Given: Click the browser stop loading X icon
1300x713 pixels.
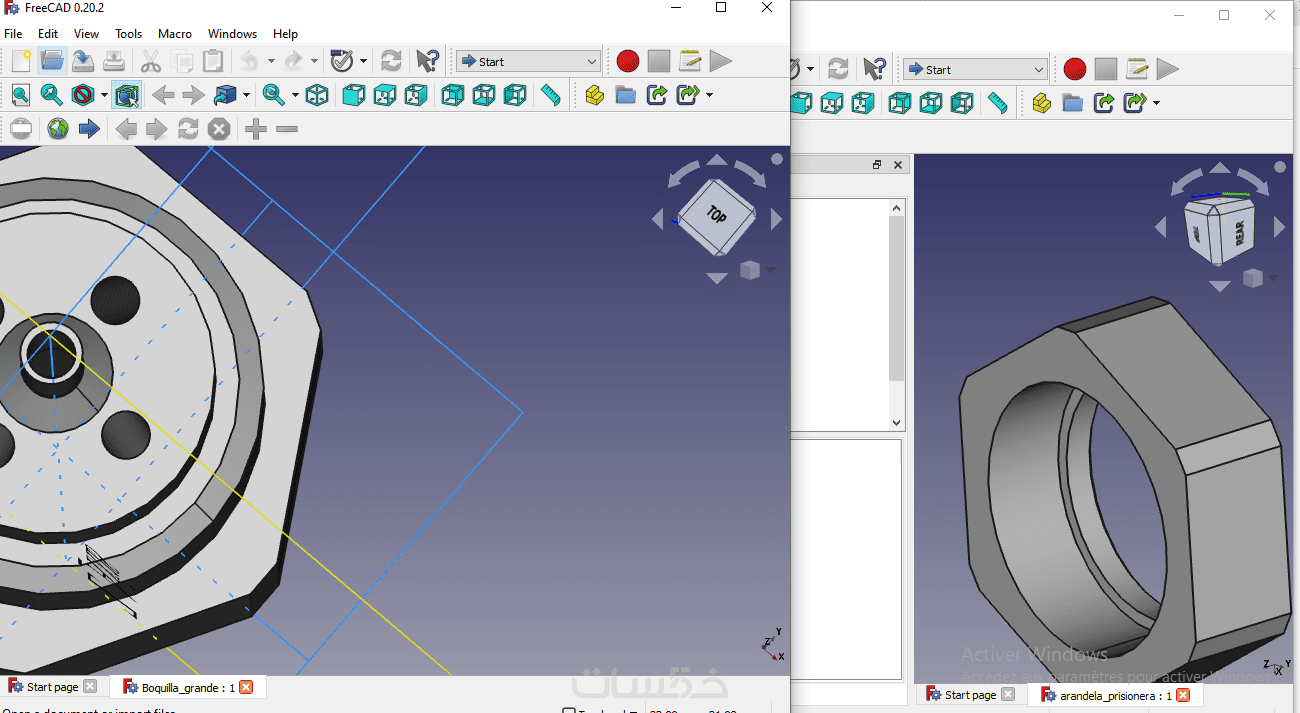Looking at the screenshot, I should [219, 129].
